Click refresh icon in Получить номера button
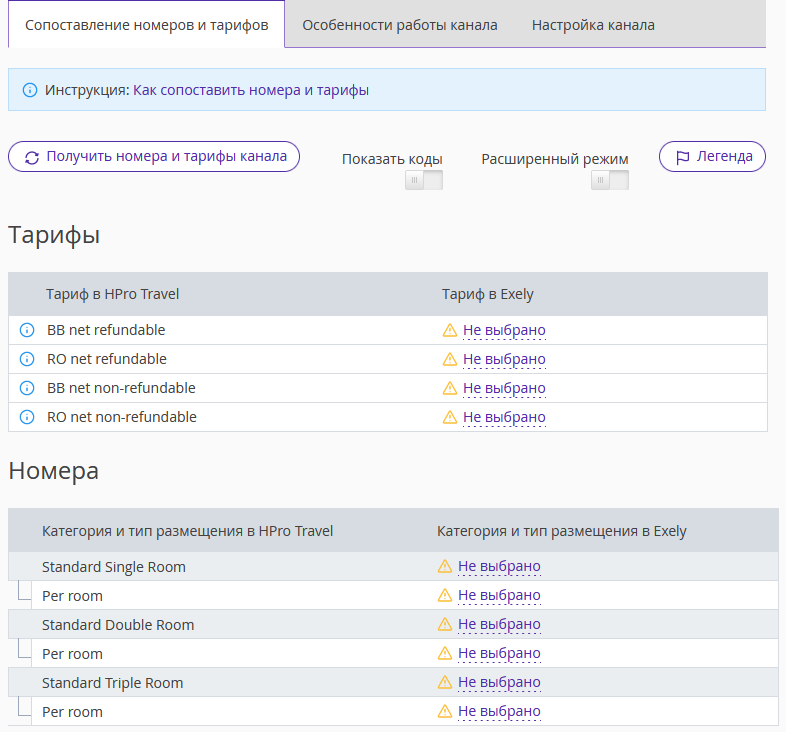This screenshot has width=786, height=732. (x=32, y=157)
